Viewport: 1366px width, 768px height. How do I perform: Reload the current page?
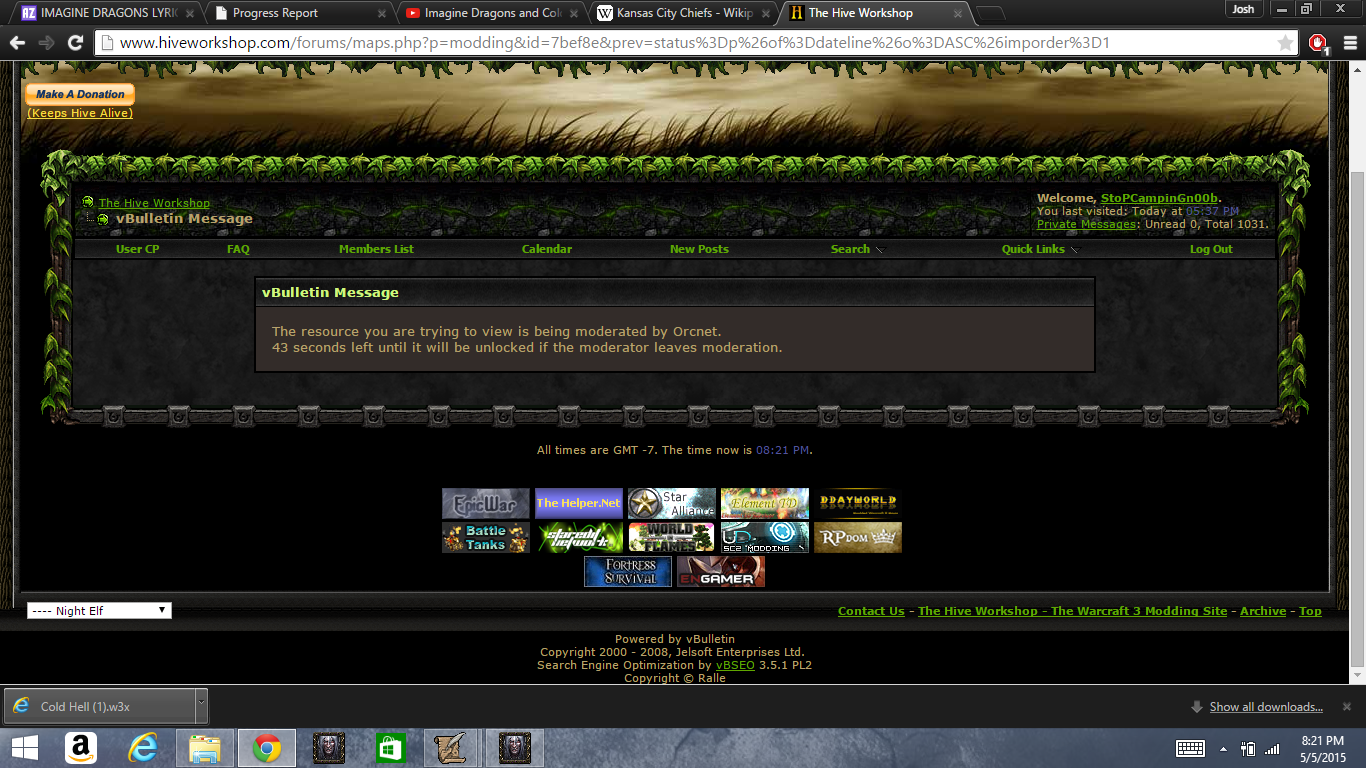75,43
